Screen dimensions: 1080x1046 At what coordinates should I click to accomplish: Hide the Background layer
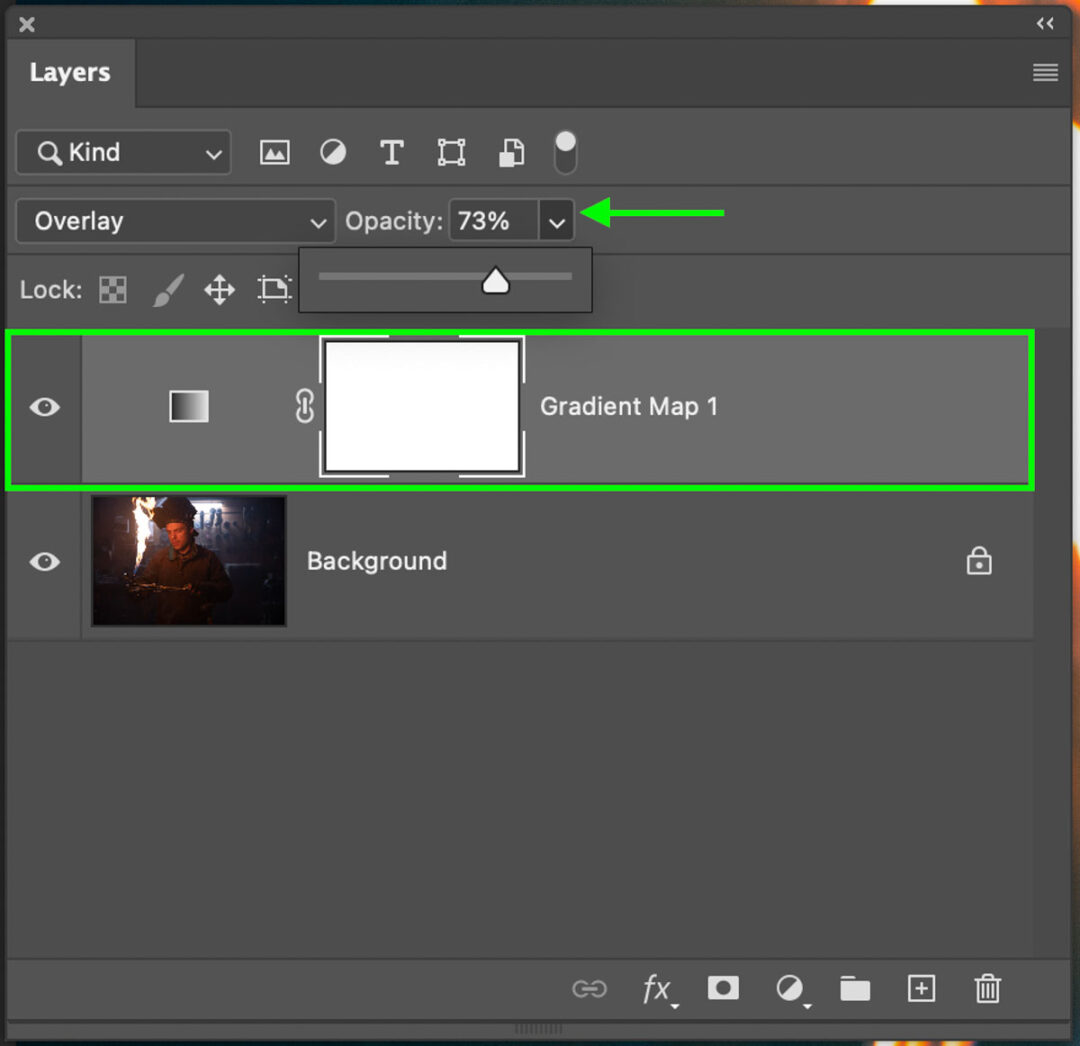(x=44, y=562)
